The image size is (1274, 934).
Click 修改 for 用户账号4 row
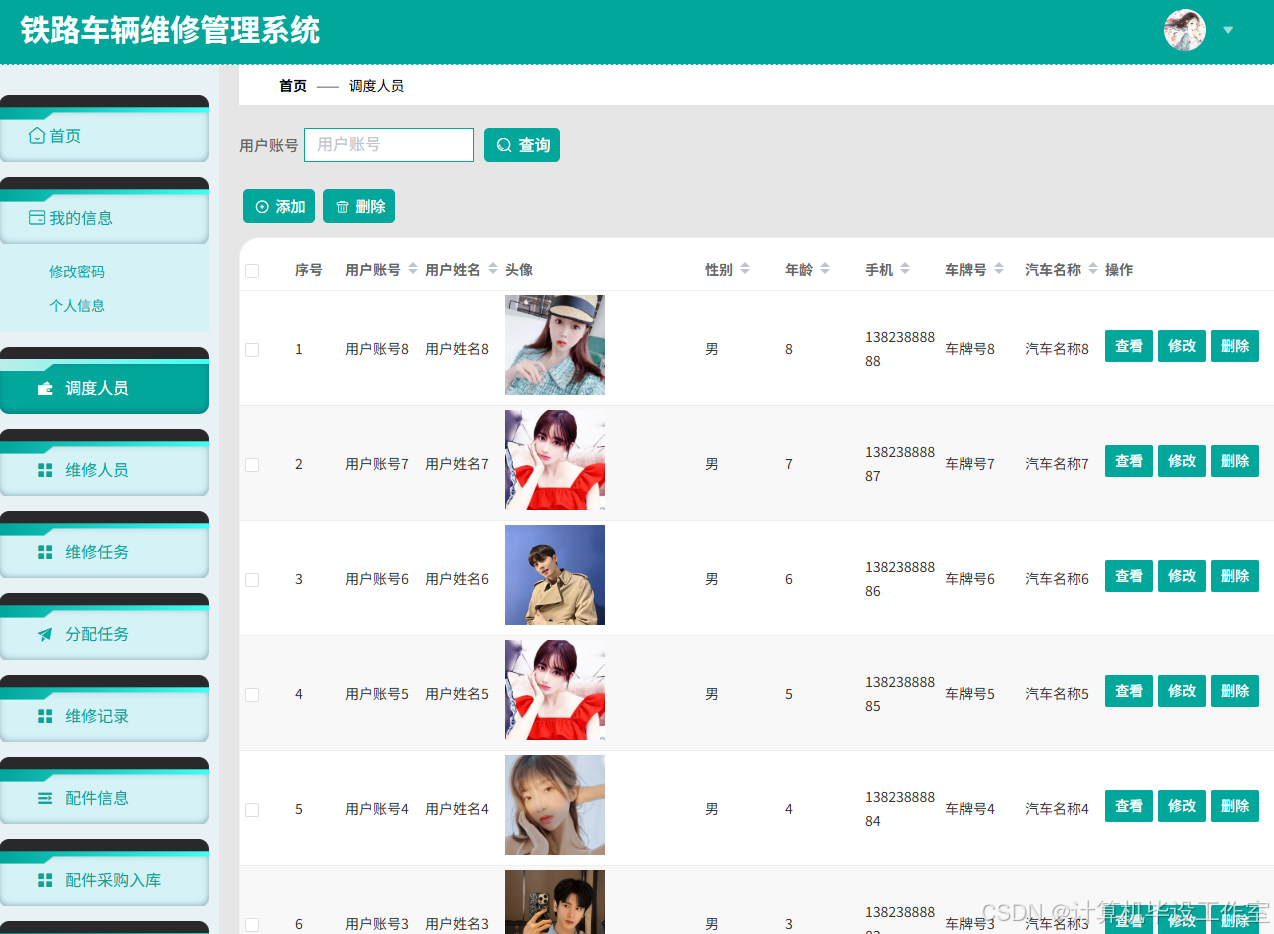[1182, 806]
